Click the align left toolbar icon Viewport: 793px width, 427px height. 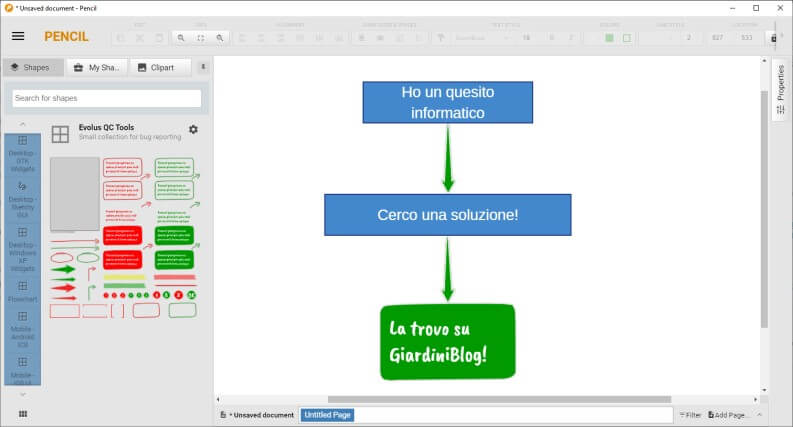(x=242, y=38)
